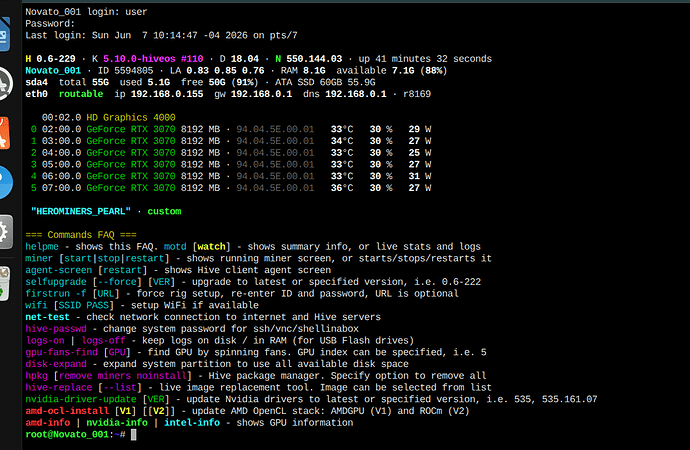690x450 pixels.
Task: Click green 'custom' miner label
Action: pos(164,211)
